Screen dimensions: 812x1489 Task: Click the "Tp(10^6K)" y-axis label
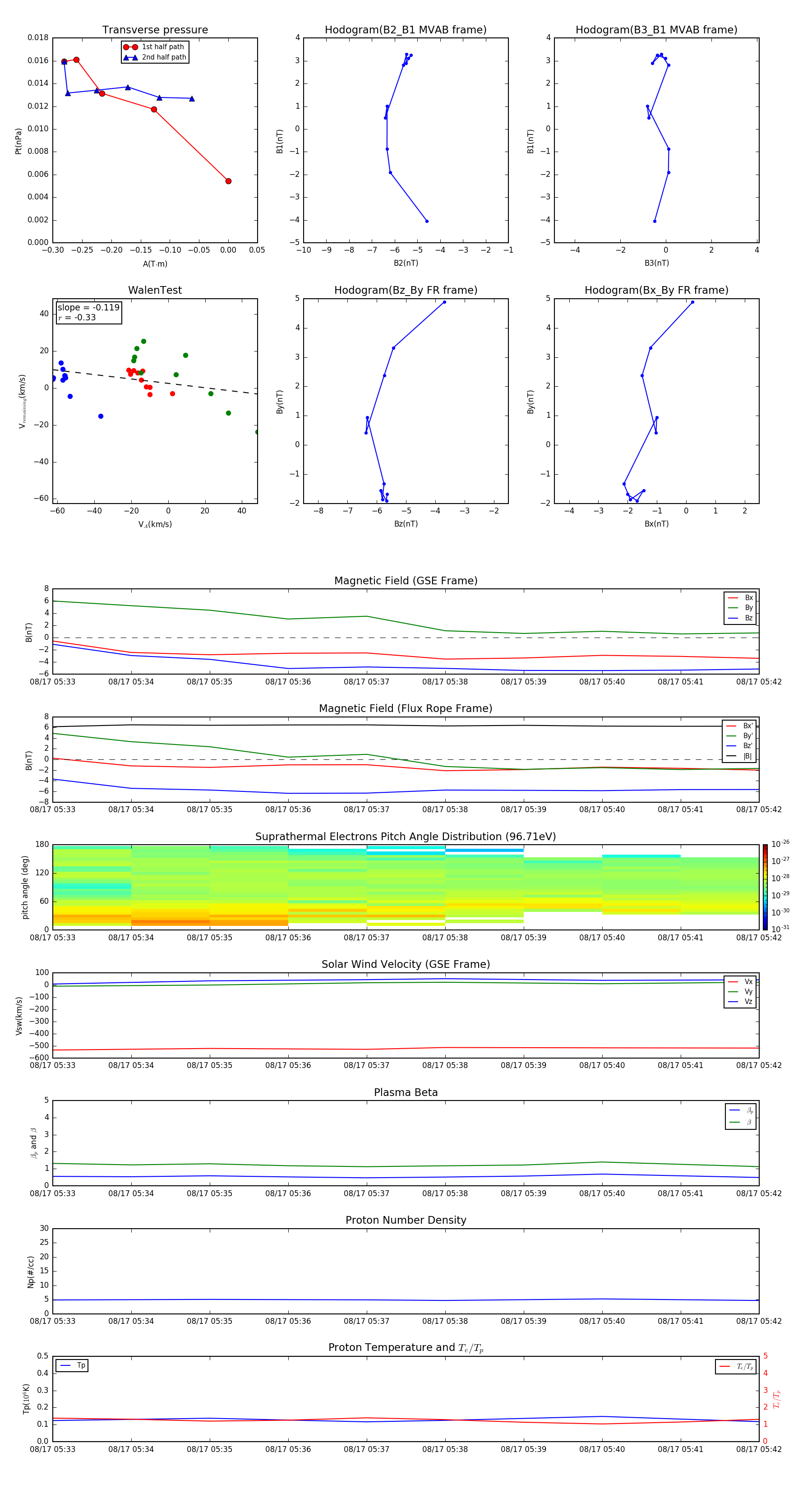pyautogui.click(x=26, y=1399)
